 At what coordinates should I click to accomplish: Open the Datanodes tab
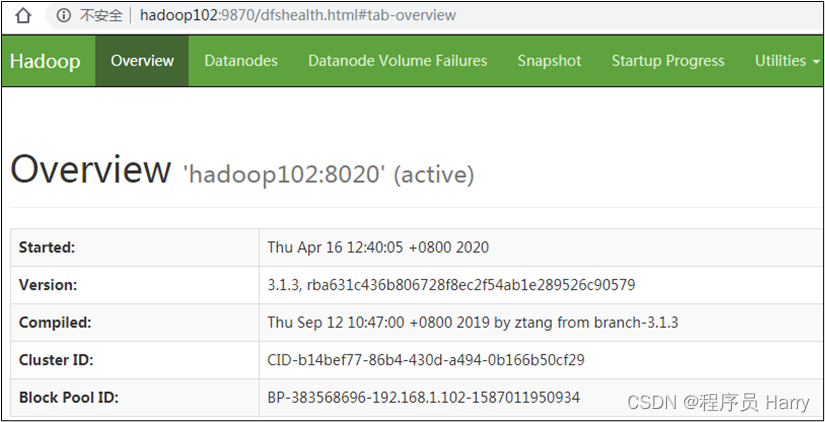(241, 61)
